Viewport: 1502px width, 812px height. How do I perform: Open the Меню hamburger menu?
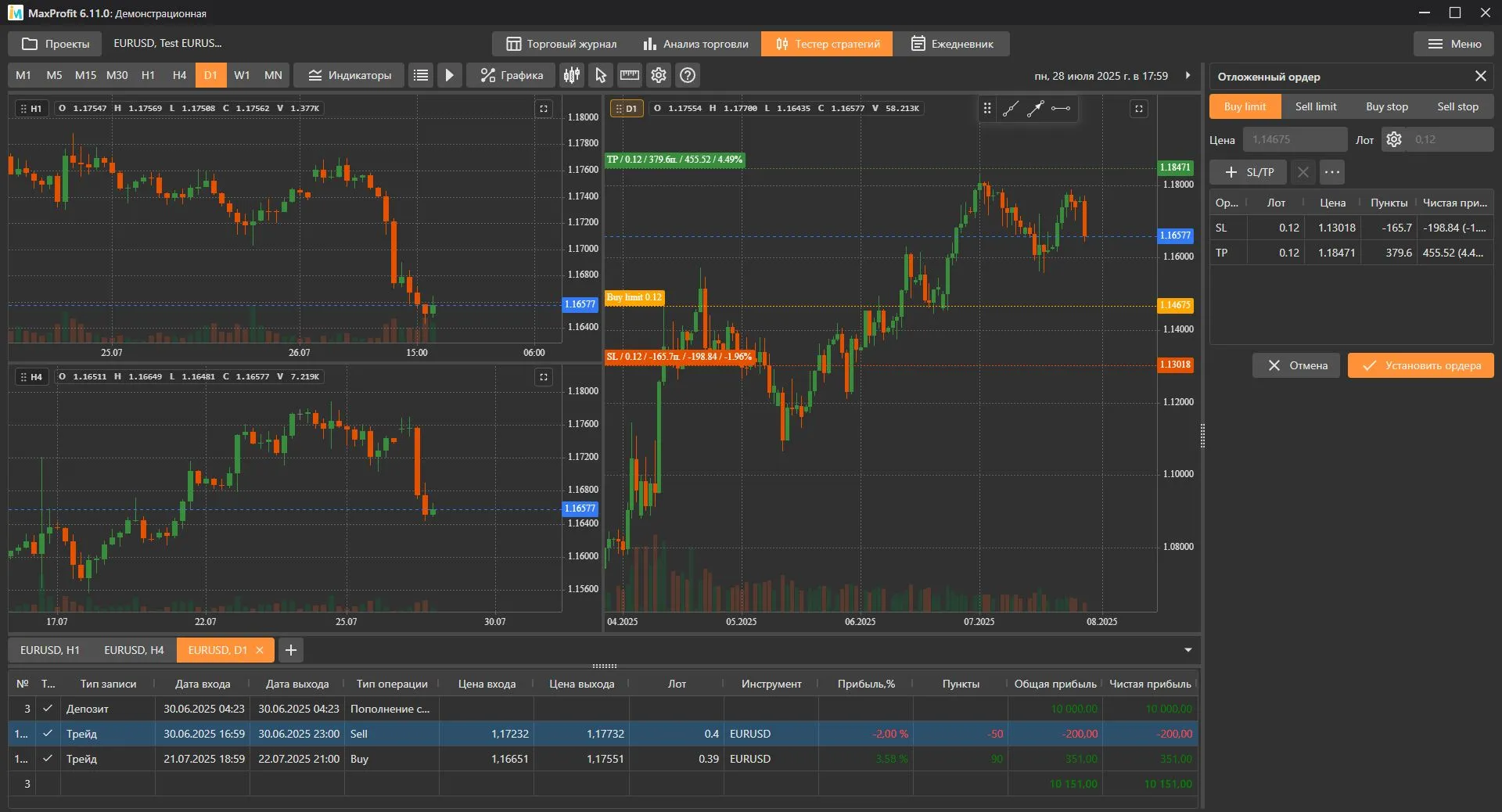[1454, 44]
